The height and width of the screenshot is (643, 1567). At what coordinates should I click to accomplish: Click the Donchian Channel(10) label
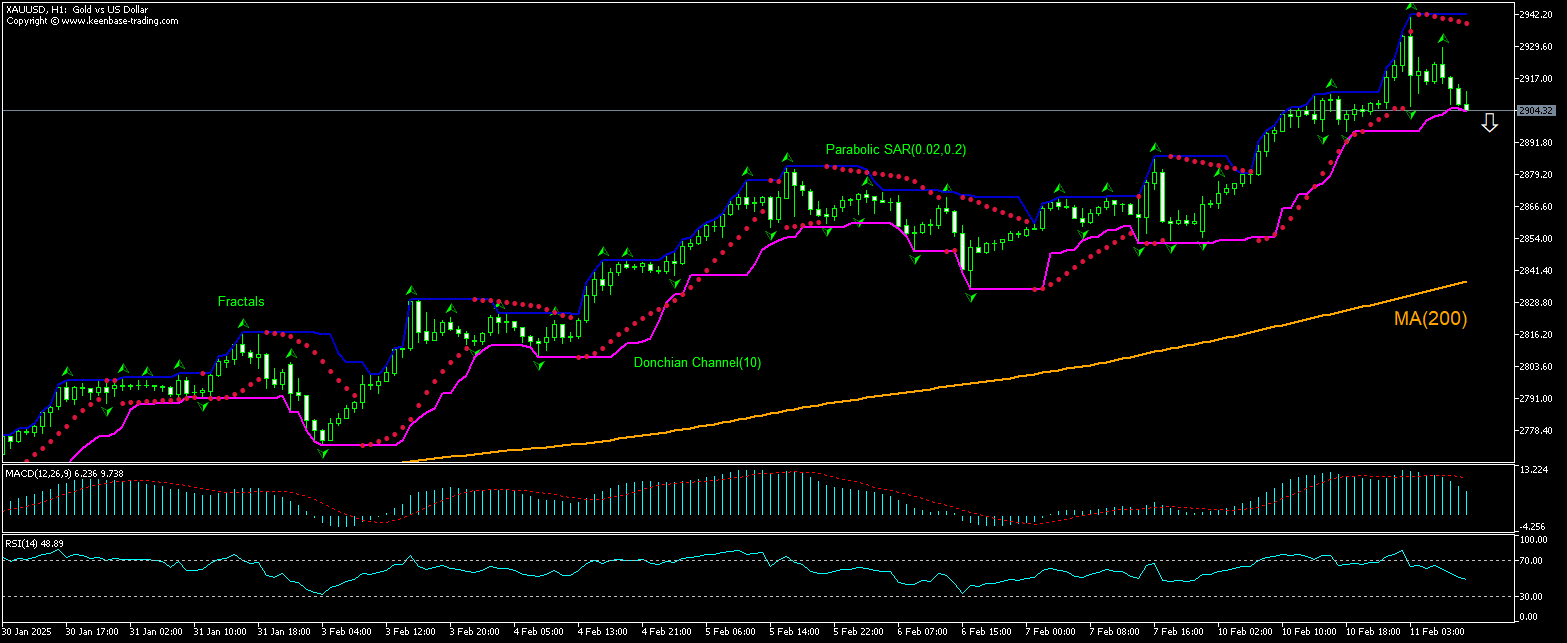(697, 363)
